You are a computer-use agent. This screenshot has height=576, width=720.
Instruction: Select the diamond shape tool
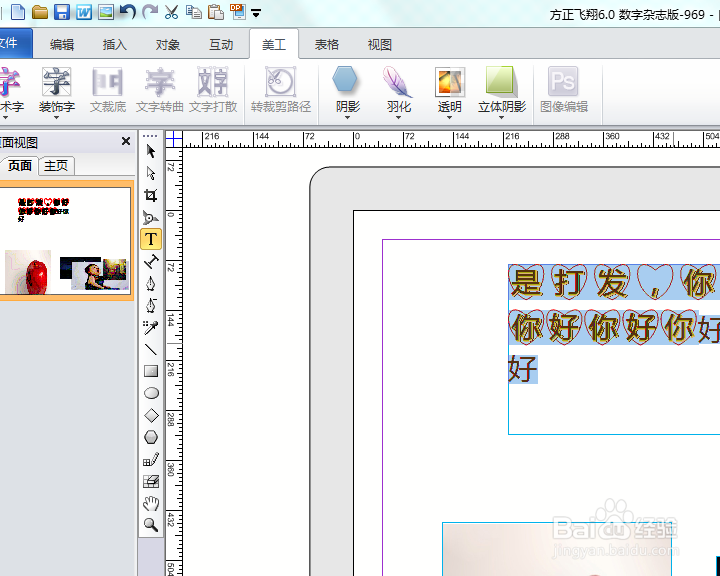151,415
